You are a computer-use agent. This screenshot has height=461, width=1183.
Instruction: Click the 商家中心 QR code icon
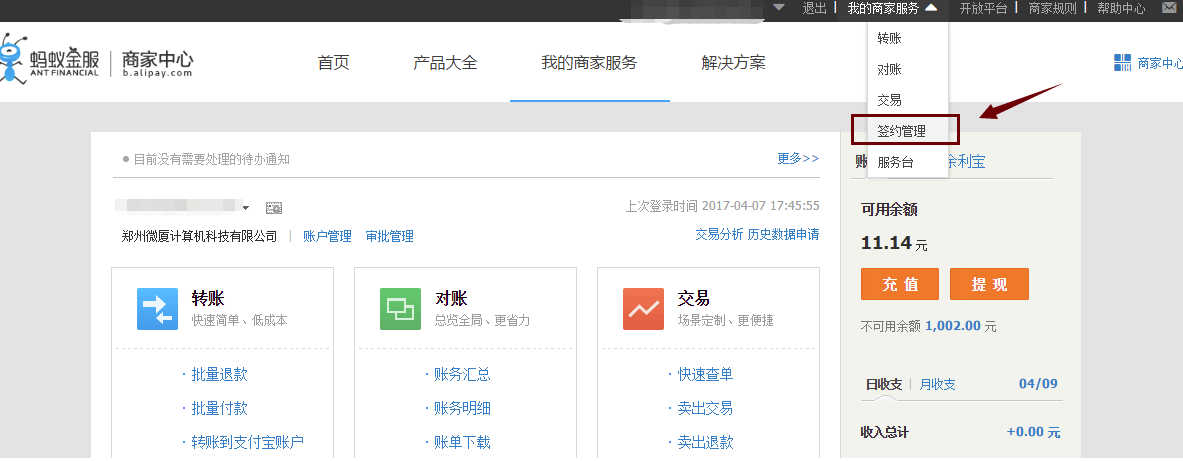tap(1123, 63)
